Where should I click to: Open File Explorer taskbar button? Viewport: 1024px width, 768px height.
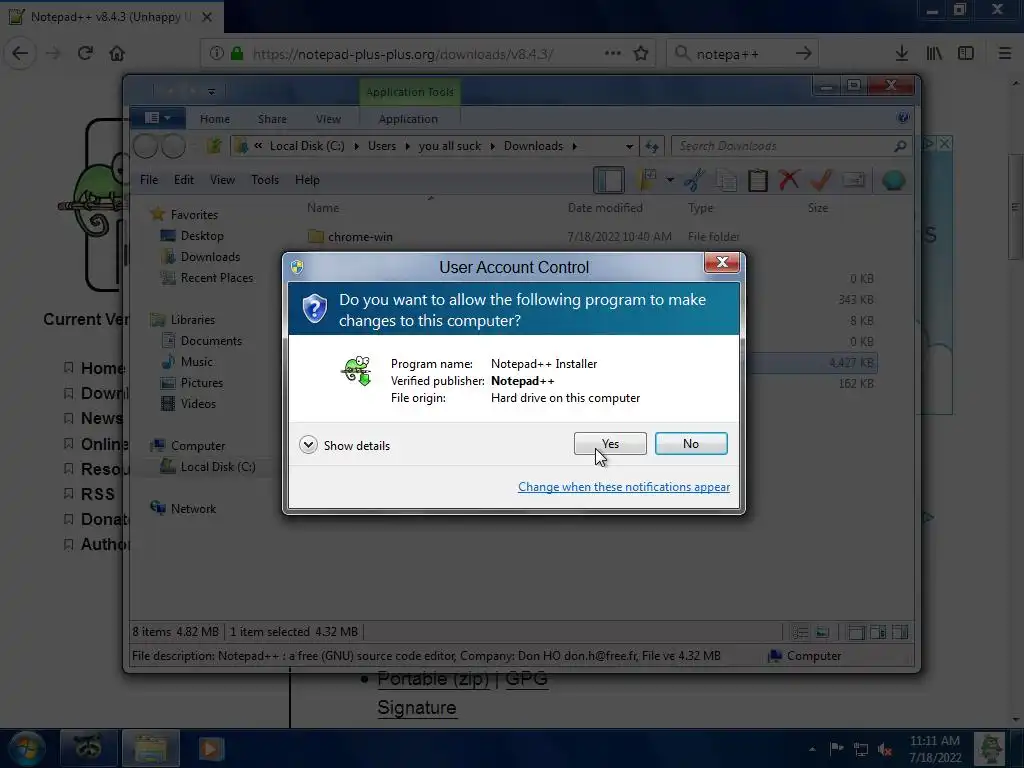[151, 748]
